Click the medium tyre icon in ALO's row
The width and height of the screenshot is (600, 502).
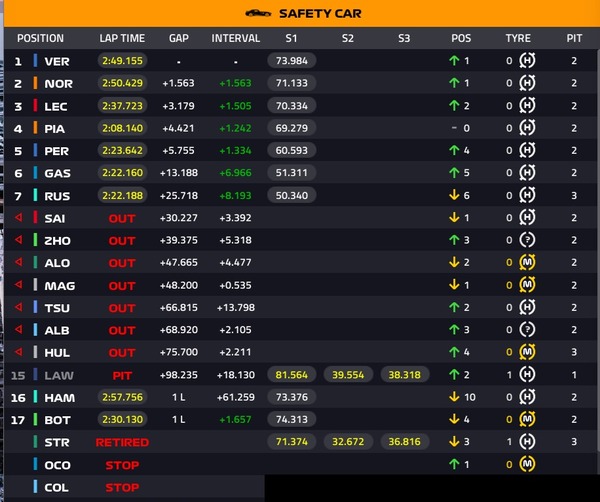(527, 262)
